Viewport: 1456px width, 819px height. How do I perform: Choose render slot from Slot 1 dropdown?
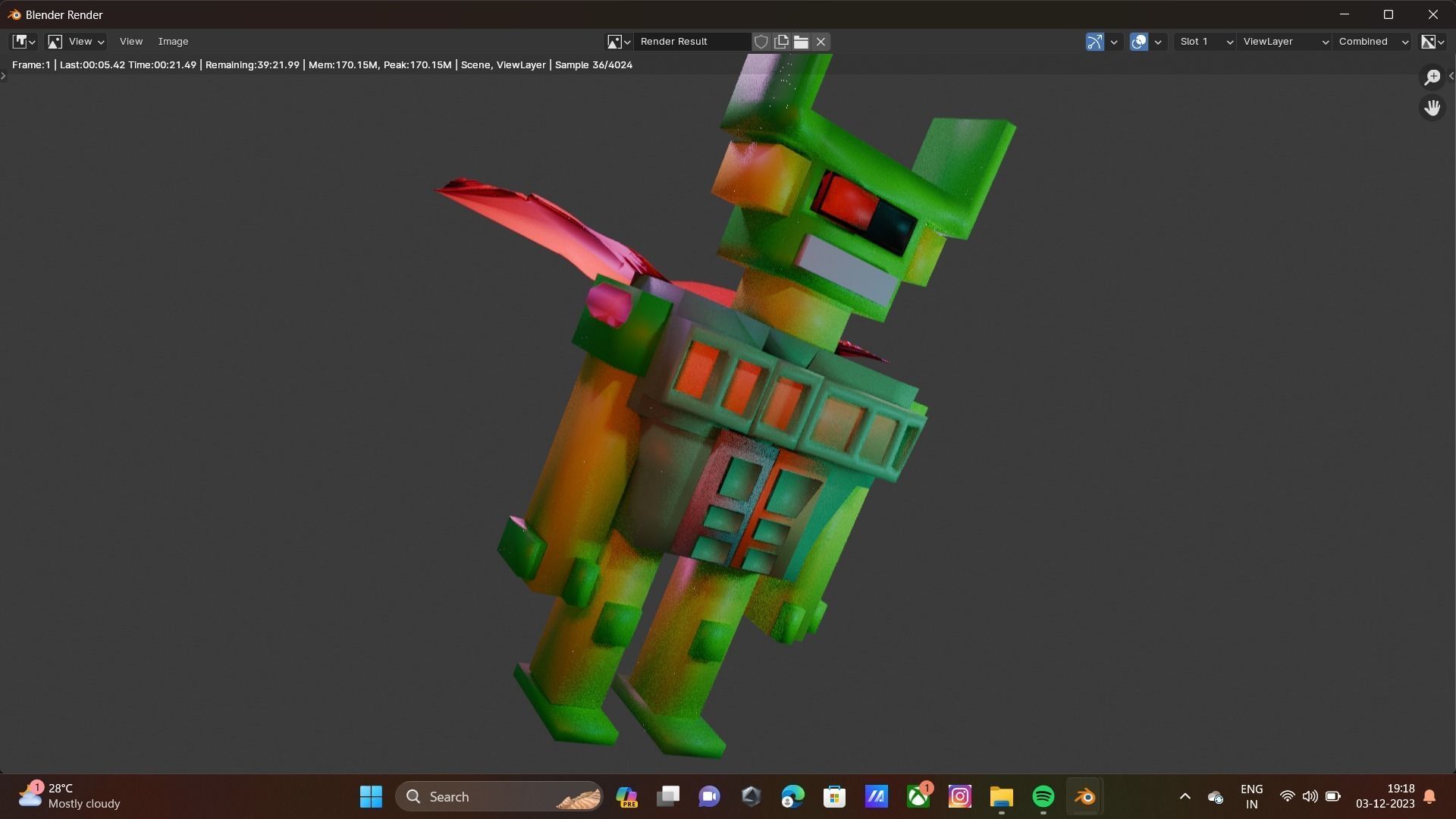pyautogui.click(x=1205, y=42)
